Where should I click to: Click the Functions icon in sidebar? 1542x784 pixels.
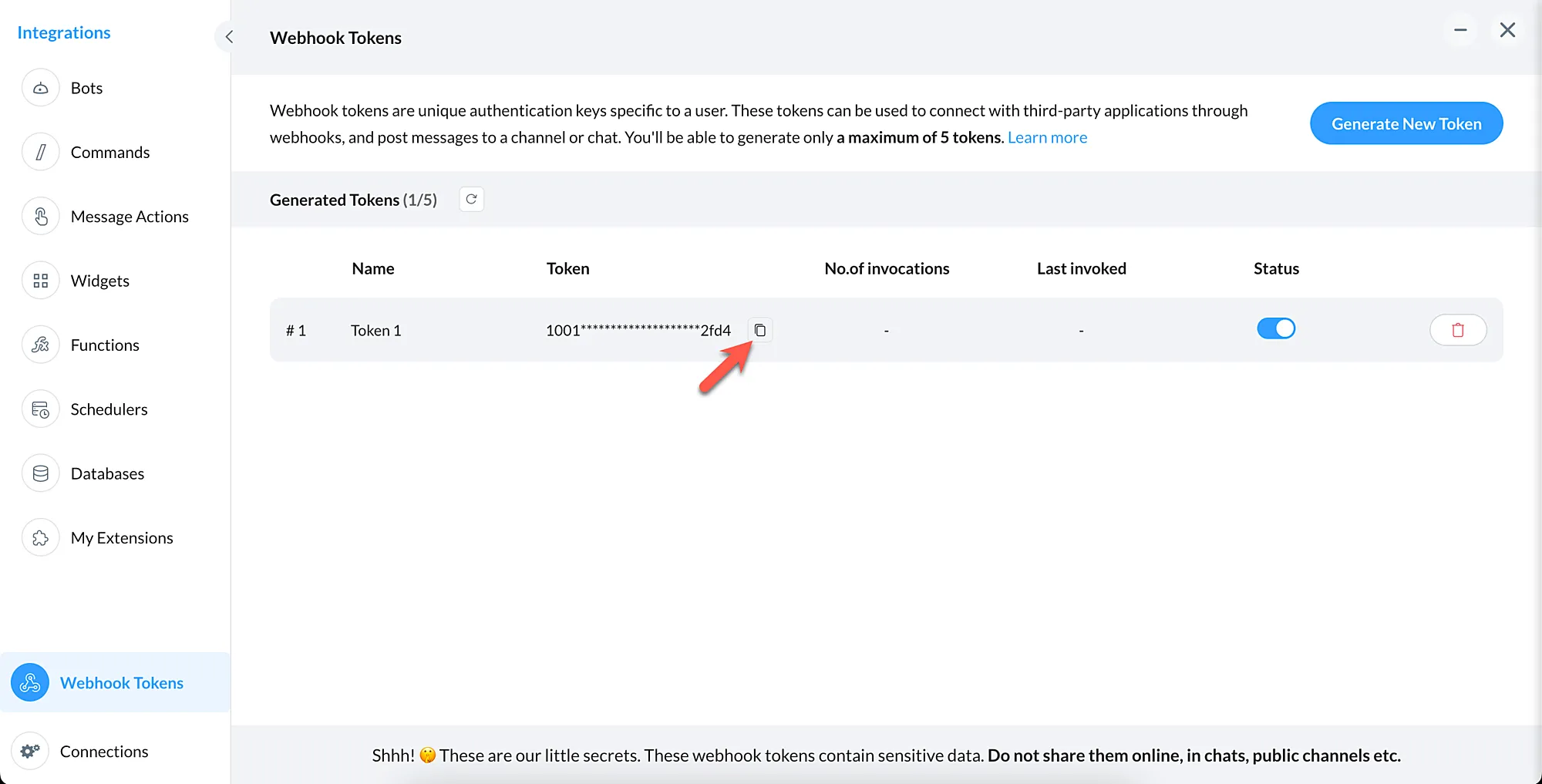click(x=41, y=345)
